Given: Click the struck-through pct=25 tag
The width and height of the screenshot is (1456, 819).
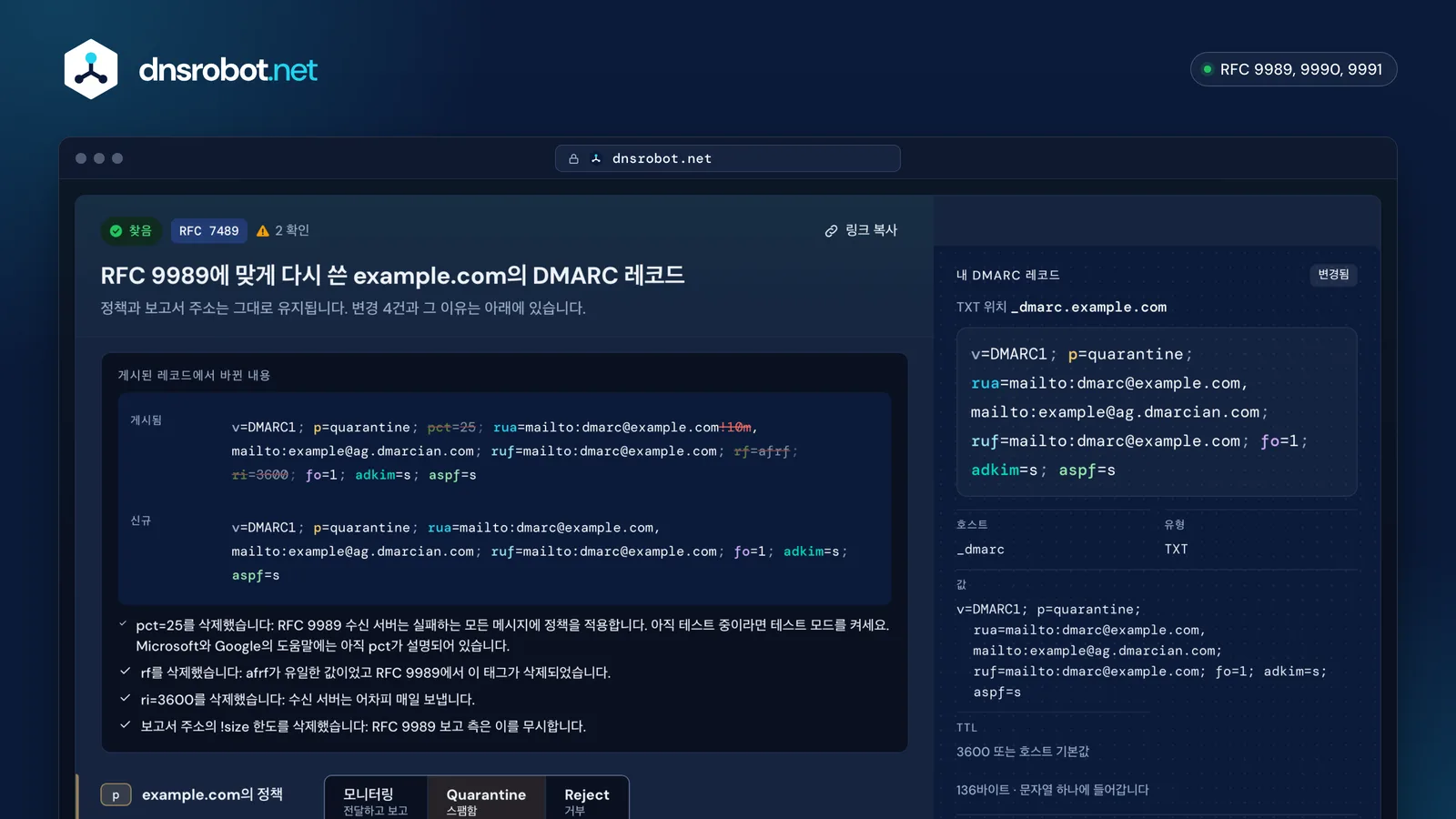Looking at the screenshot, I should [x=451, y=428].
